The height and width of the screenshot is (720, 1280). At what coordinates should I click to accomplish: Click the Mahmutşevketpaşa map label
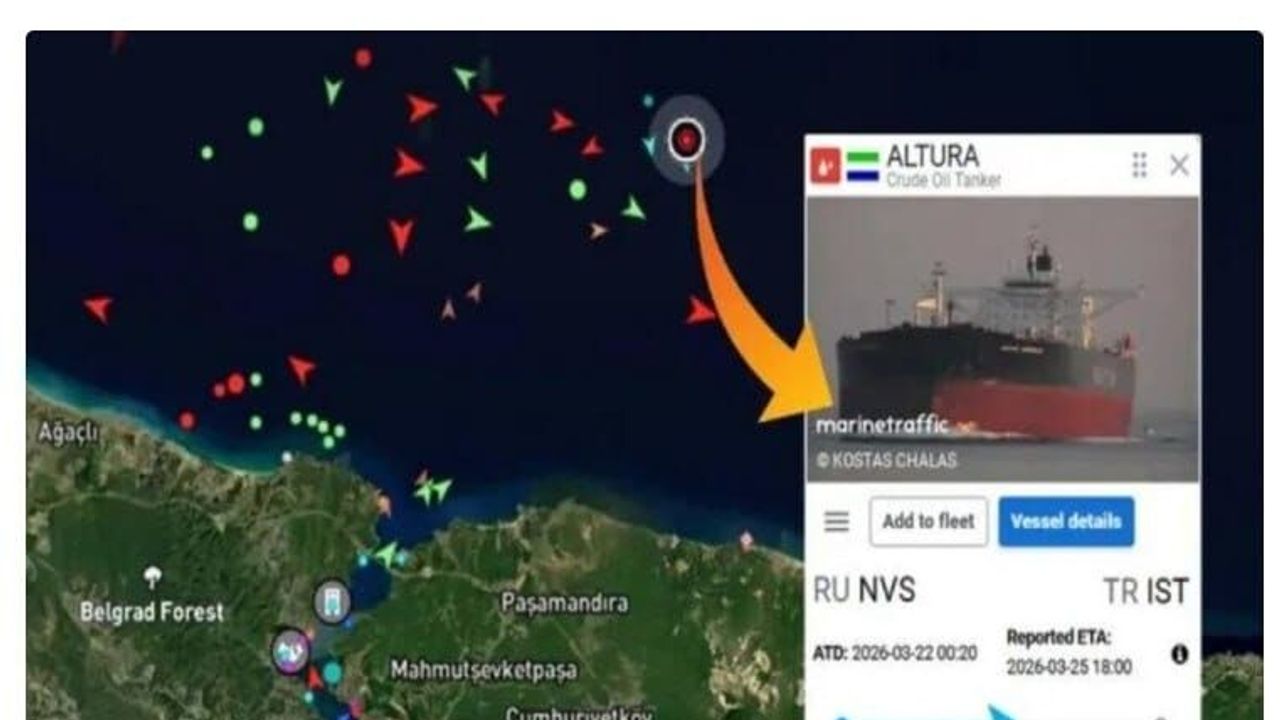coord(483,669)
